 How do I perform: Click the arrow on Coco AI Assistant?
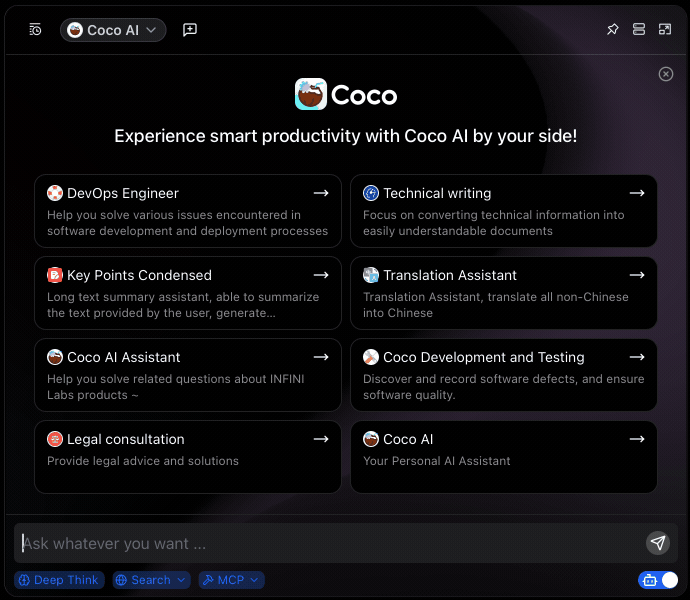pyautogui.click(x=321, y=357)
